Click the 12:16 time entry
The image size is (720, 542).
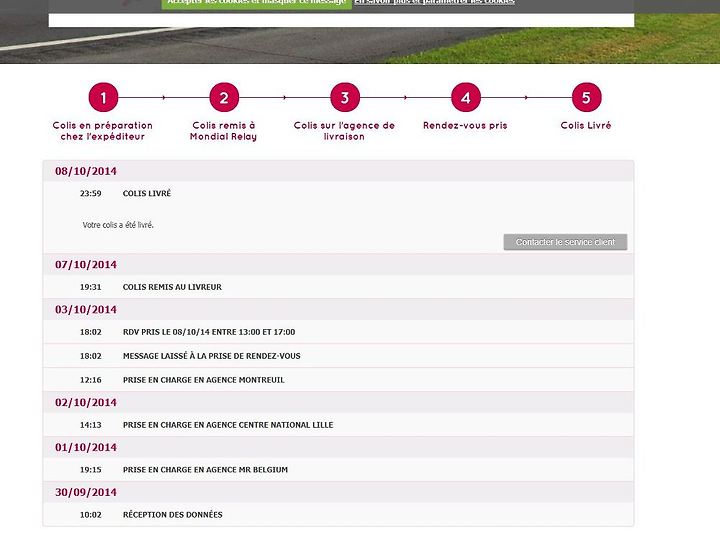(x=90, y=380)
